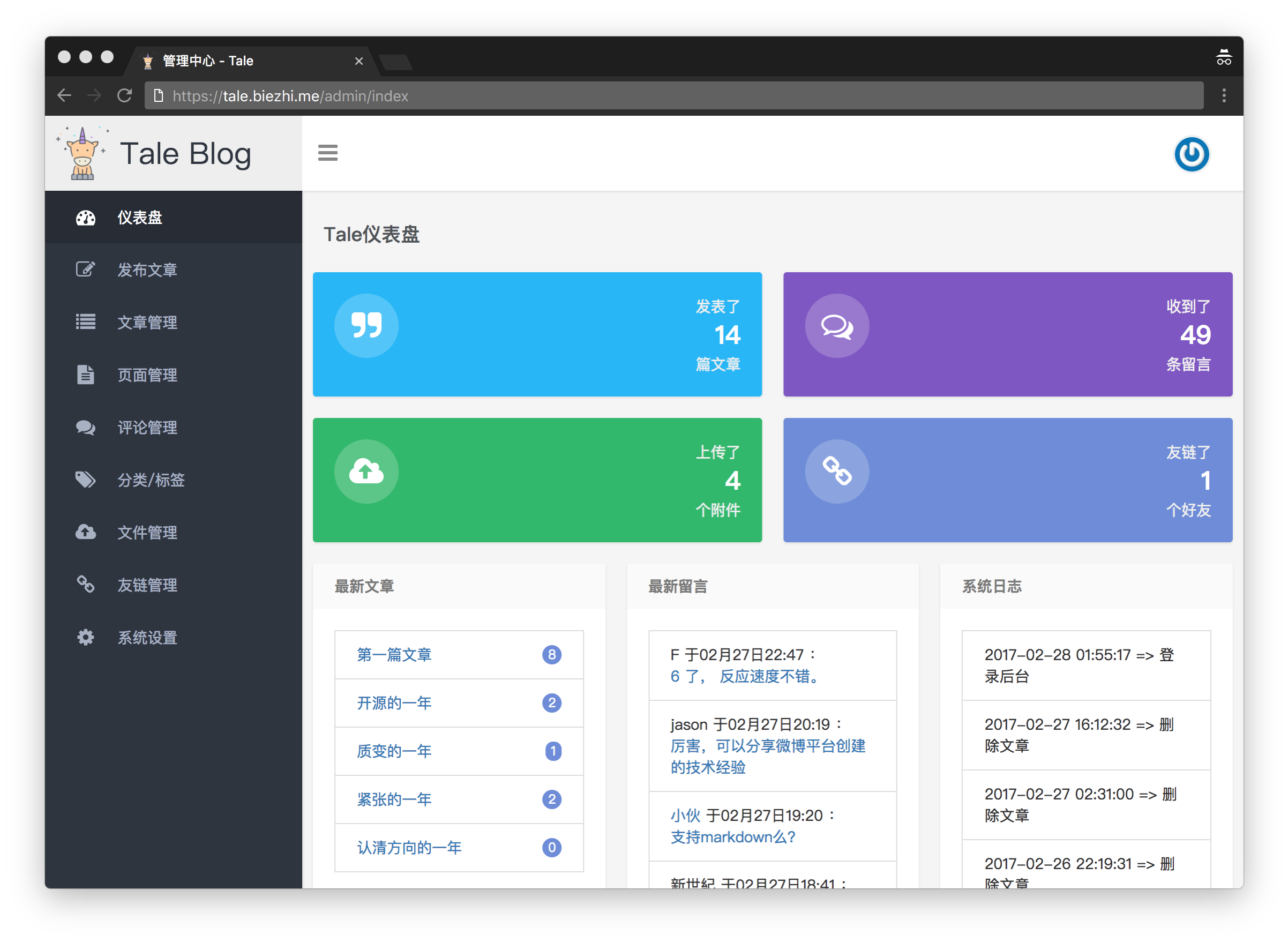Select 文章管理 in the sidebar
Viewport: 1288px width, 942px height.
click(x=146, y=322)
